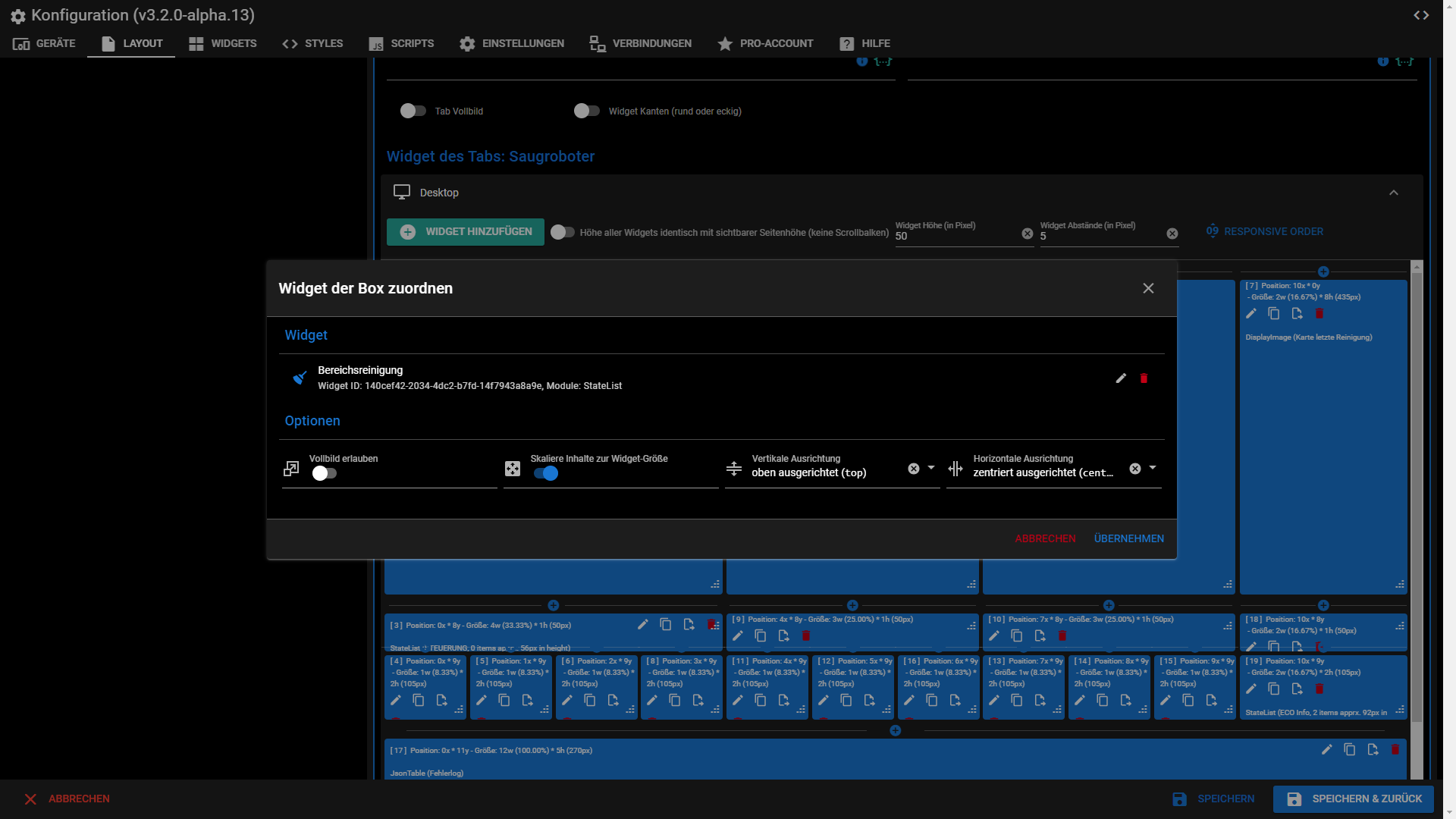Screen dimensions: 1456x819
Task: Click SPEICHERN & ZURÜCK
Action: 1354,799
